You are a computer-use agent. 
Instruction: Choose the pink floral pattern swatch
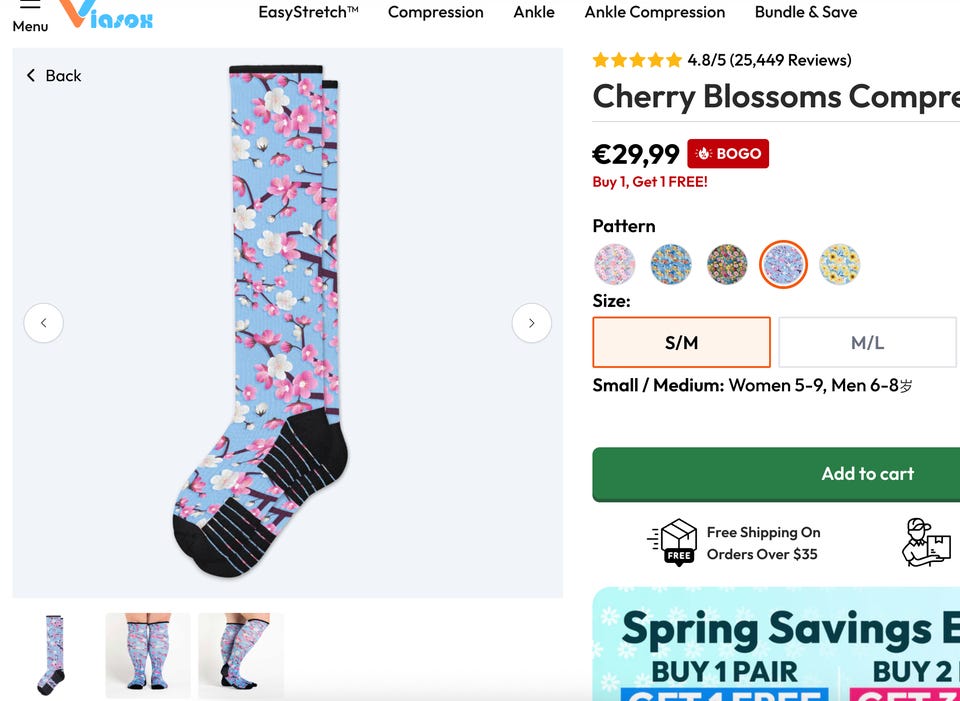[614, 265]
